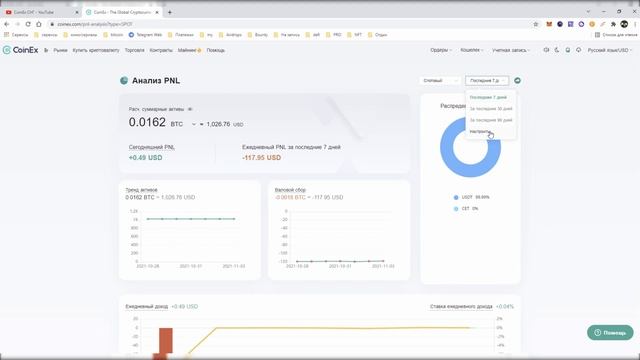640x360 pixels.
Task: Toggle USDT in the distribution legend
Action: (471, 197)
